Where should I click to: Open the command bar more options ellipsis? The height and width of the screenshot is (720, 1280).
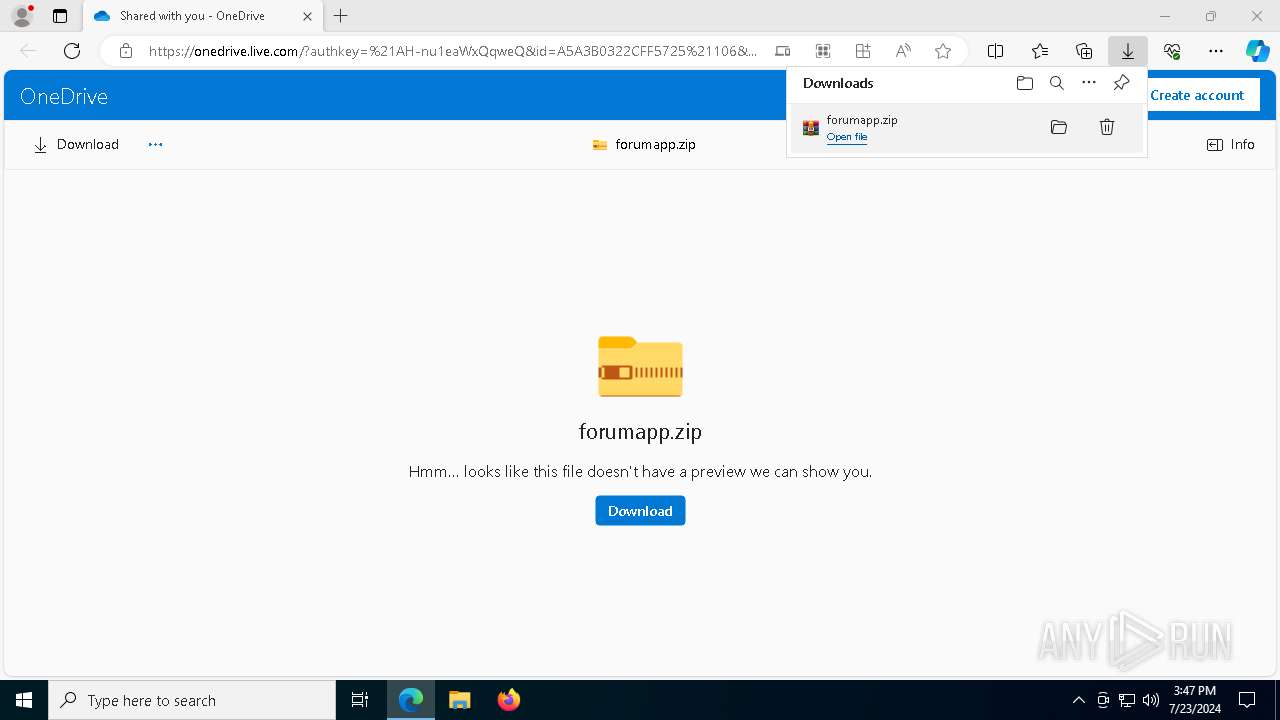(x=155, y=144)
